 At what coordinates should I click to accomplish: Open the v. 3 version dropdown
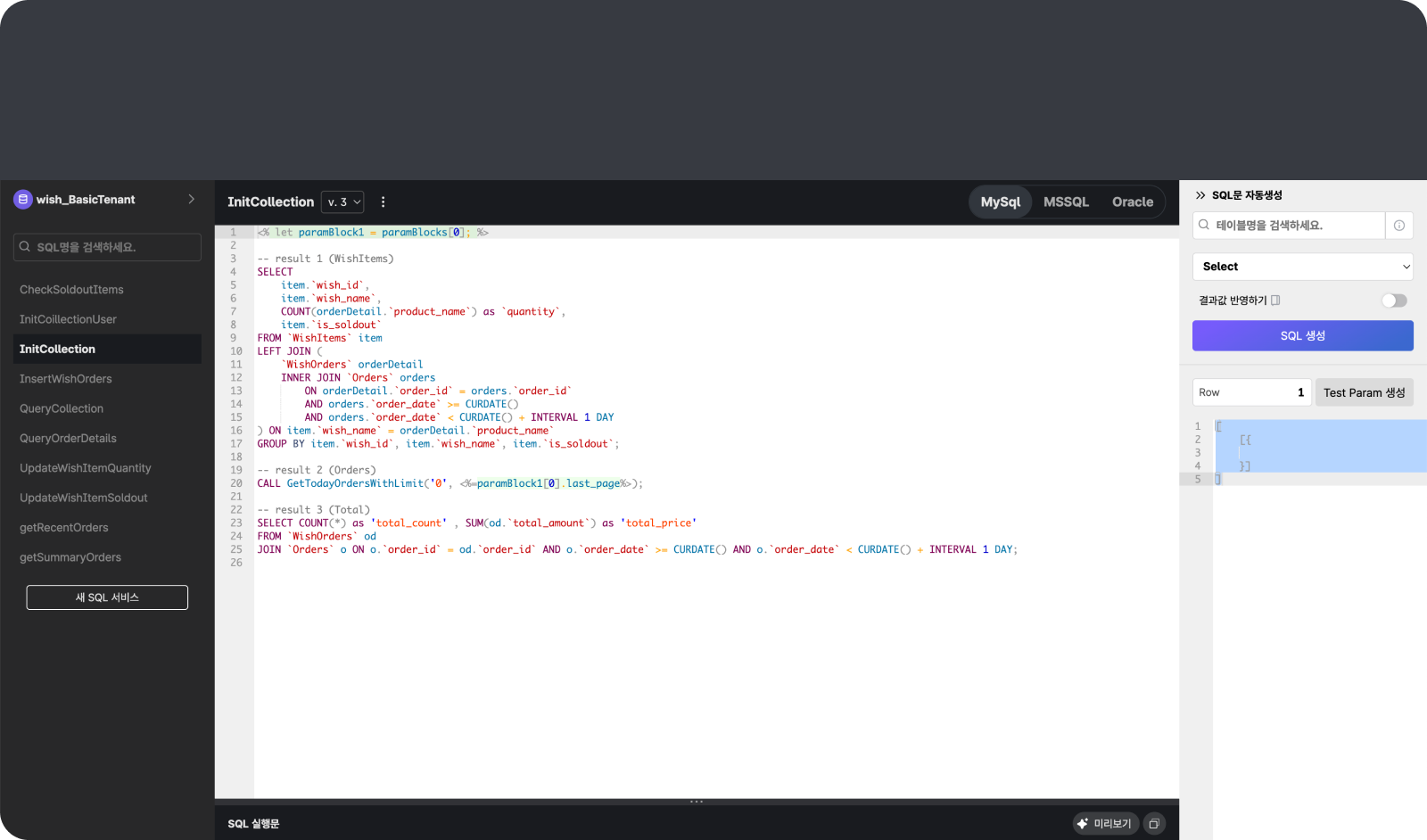tap(343, 202)
